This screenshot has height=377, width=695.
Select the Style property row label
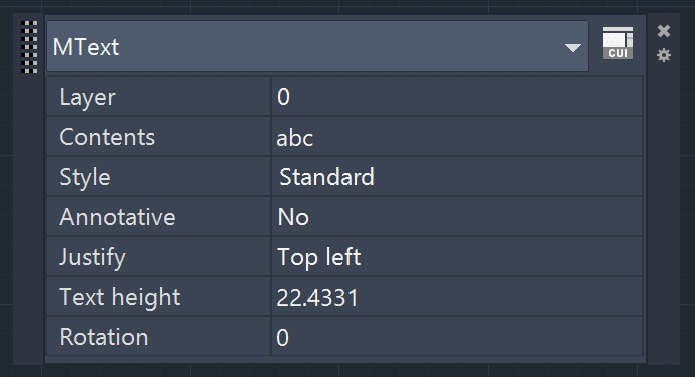pos(159,177)
